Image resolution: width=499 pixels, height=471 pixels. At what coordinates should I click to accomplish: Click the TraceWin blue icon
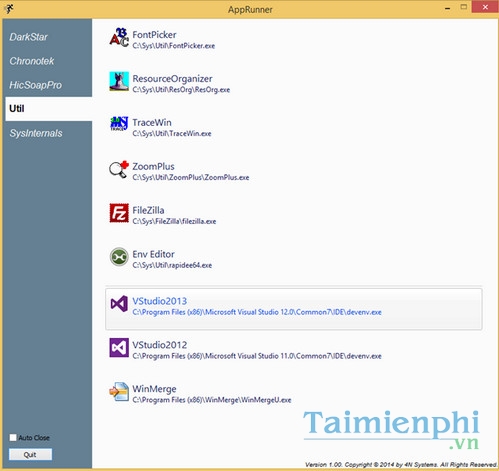[119, 124]
